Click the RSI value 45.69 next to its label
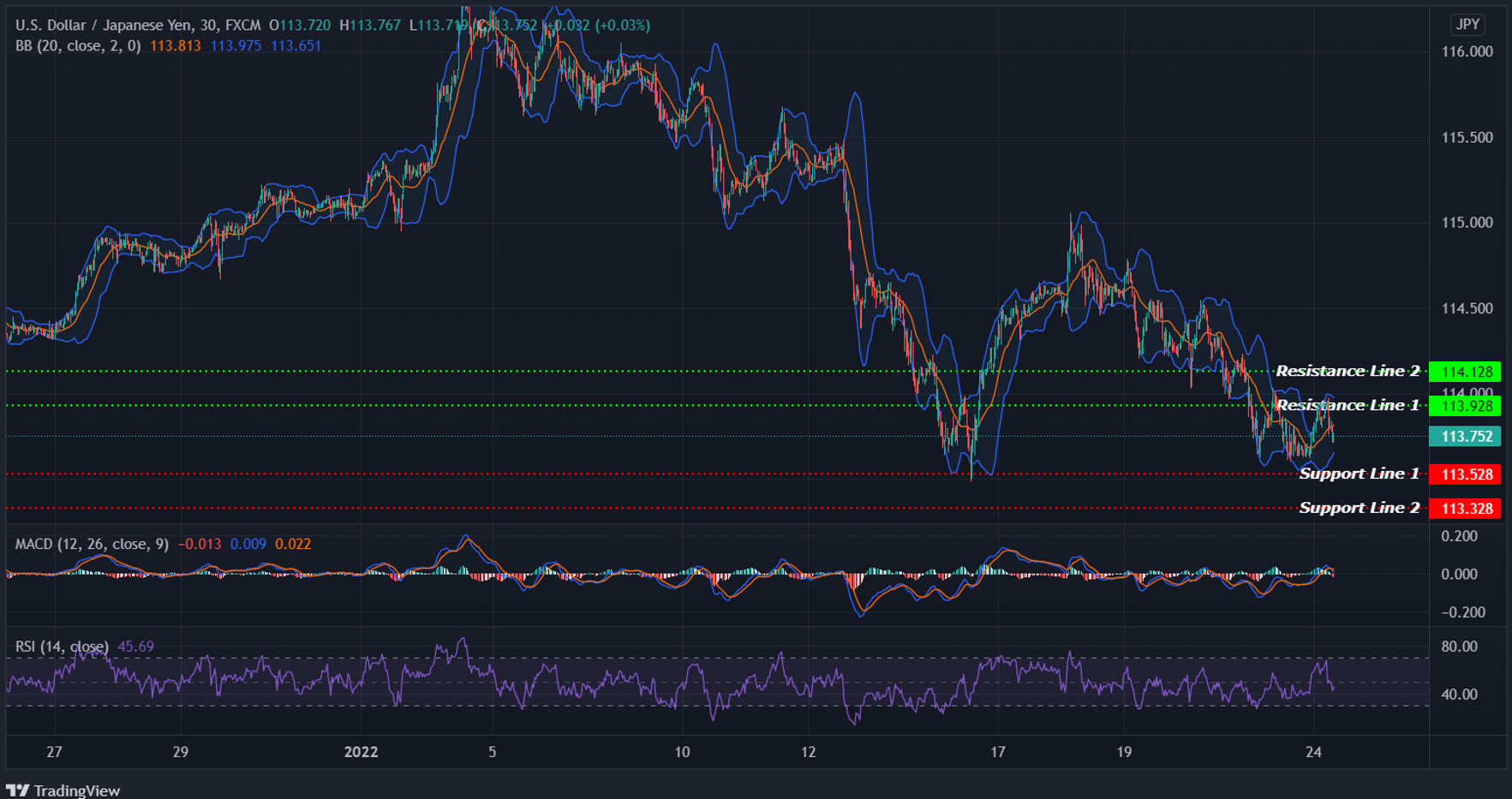 coord(135,646)
